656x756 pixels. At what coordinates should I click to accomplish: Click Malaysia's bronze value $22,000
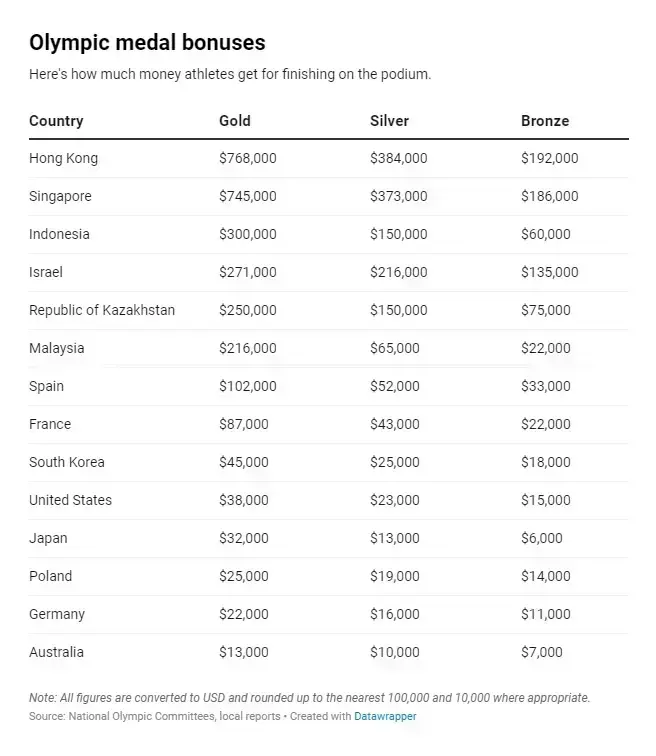(x=545, y=348)
